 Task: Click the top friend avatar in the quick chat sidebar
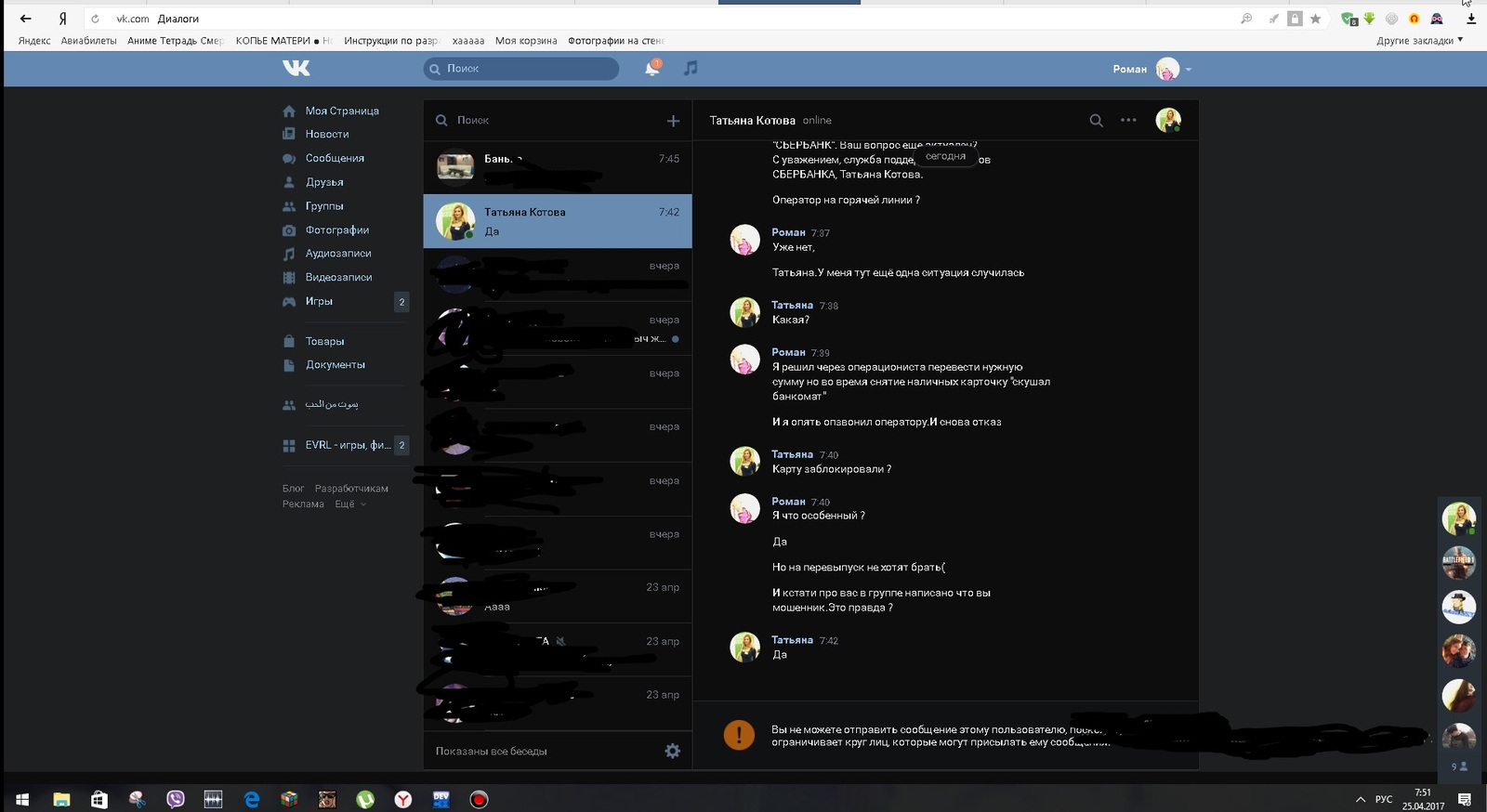pos(1458,518)
